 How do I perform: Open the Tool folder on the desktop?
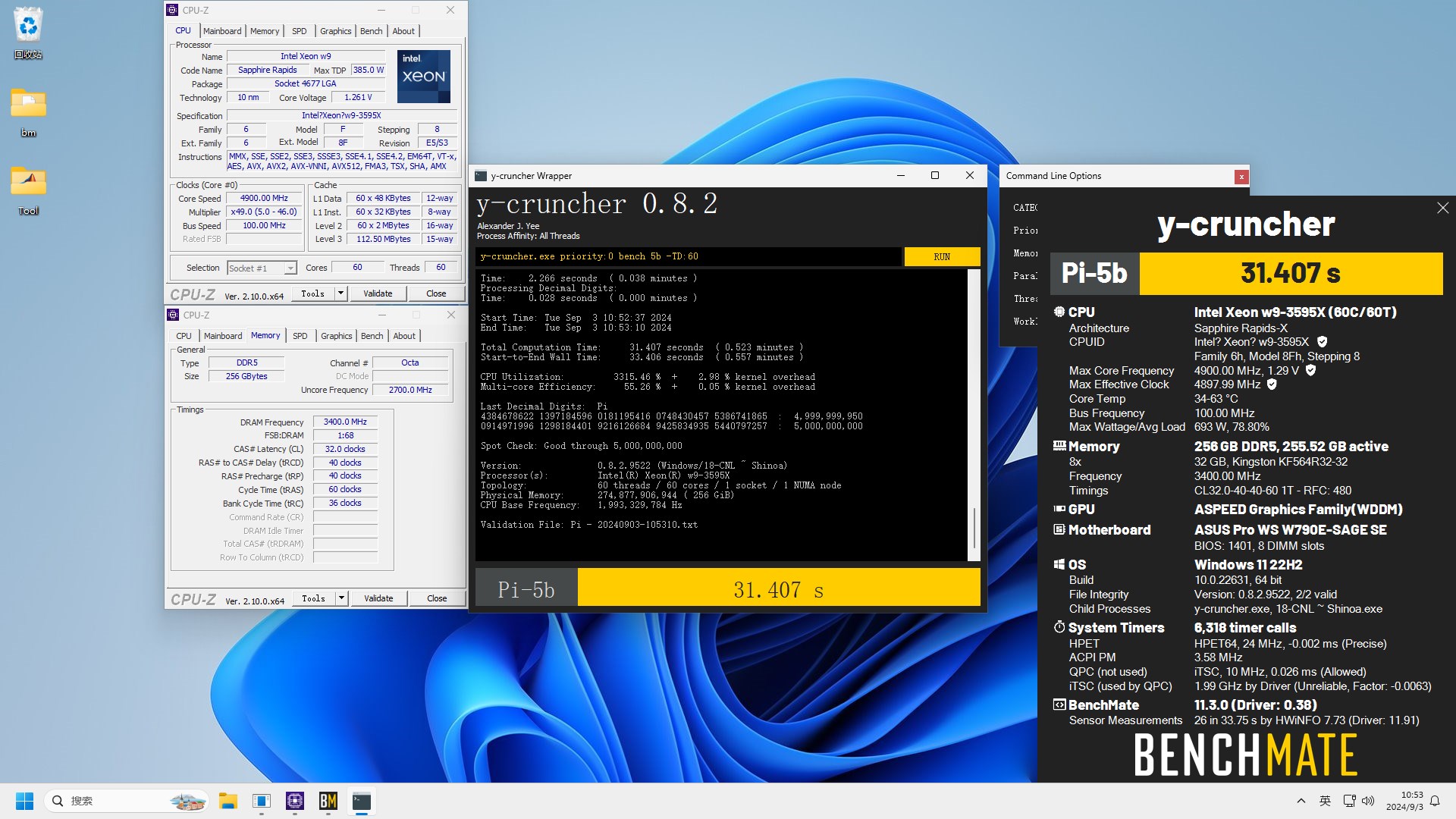28,190
